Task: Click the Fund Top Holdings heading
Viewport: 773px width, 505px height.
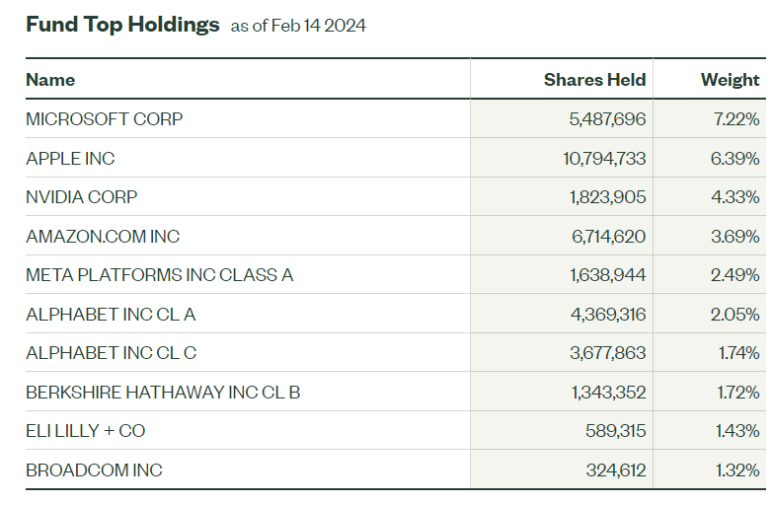Action: (x=122, y=25)
